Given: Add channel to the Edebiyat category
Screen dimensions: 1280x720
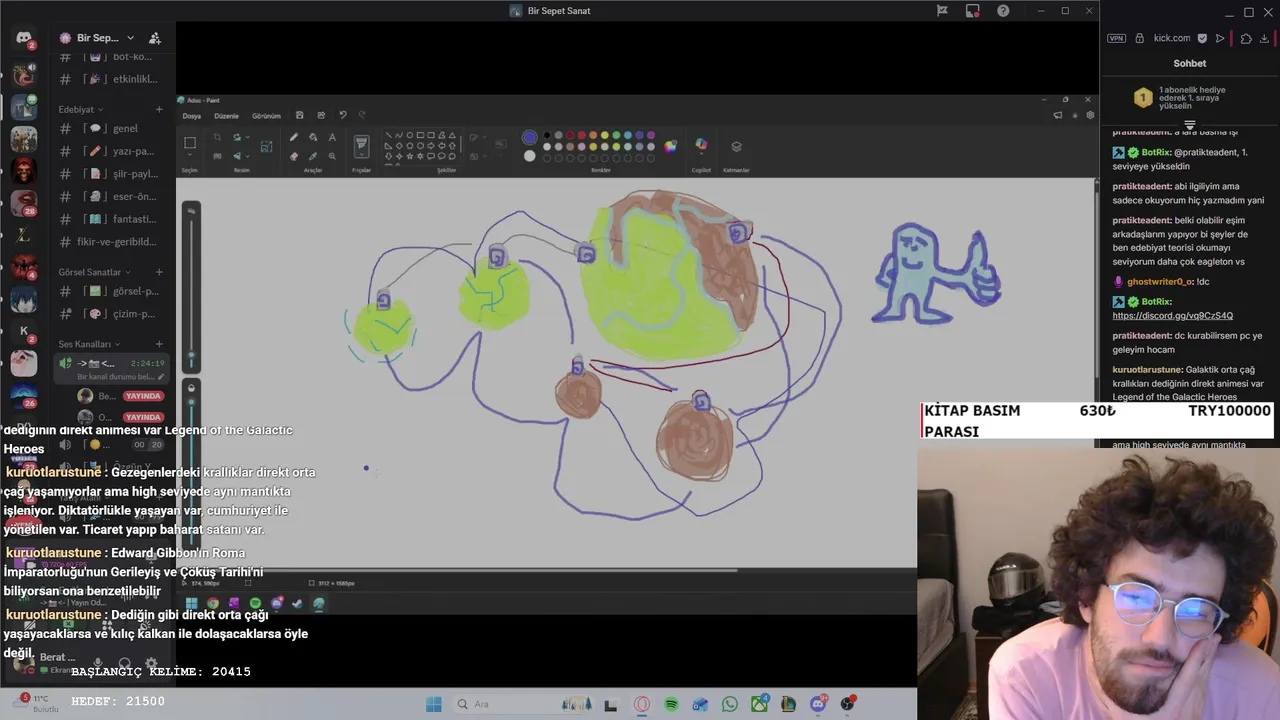Looking at the screenshot, I should (159, 109).
